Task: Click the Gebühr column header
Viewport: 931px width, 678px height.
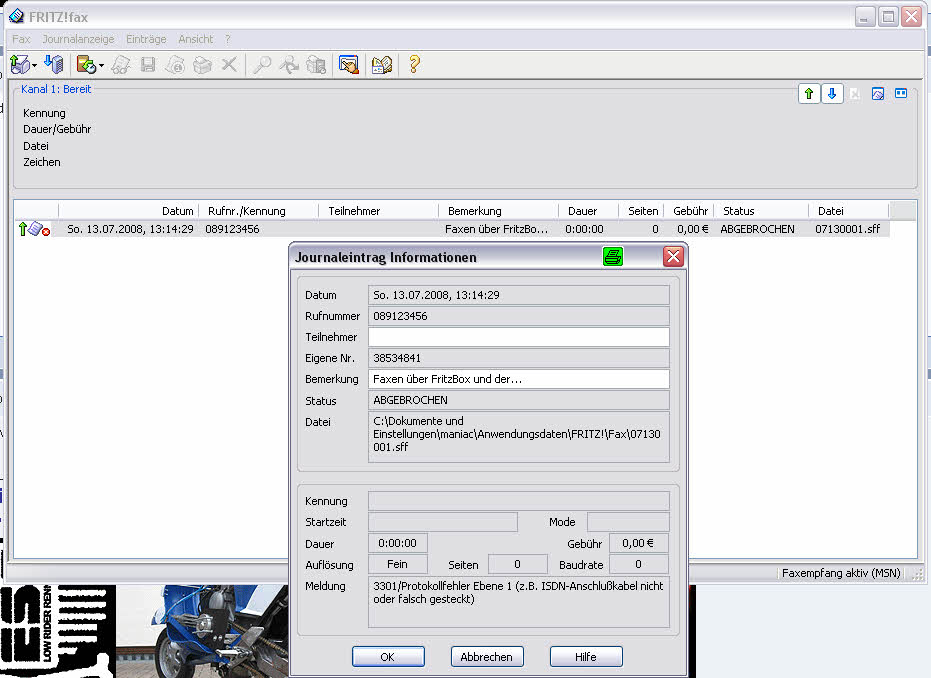Action: [x=689, y=211]
